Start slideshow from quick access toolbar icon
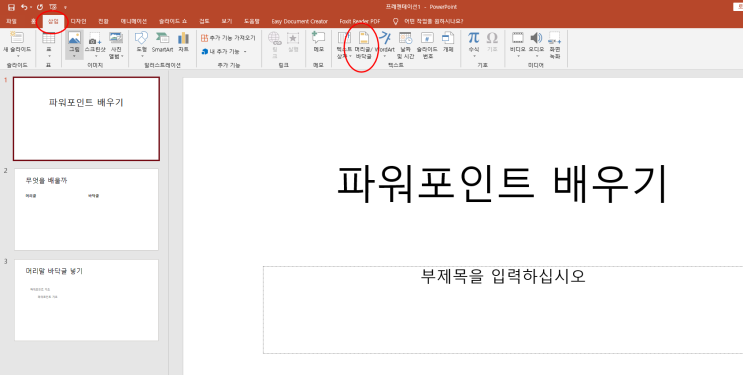The width and height of the screenshot is (743, 375). coord(53,7)
